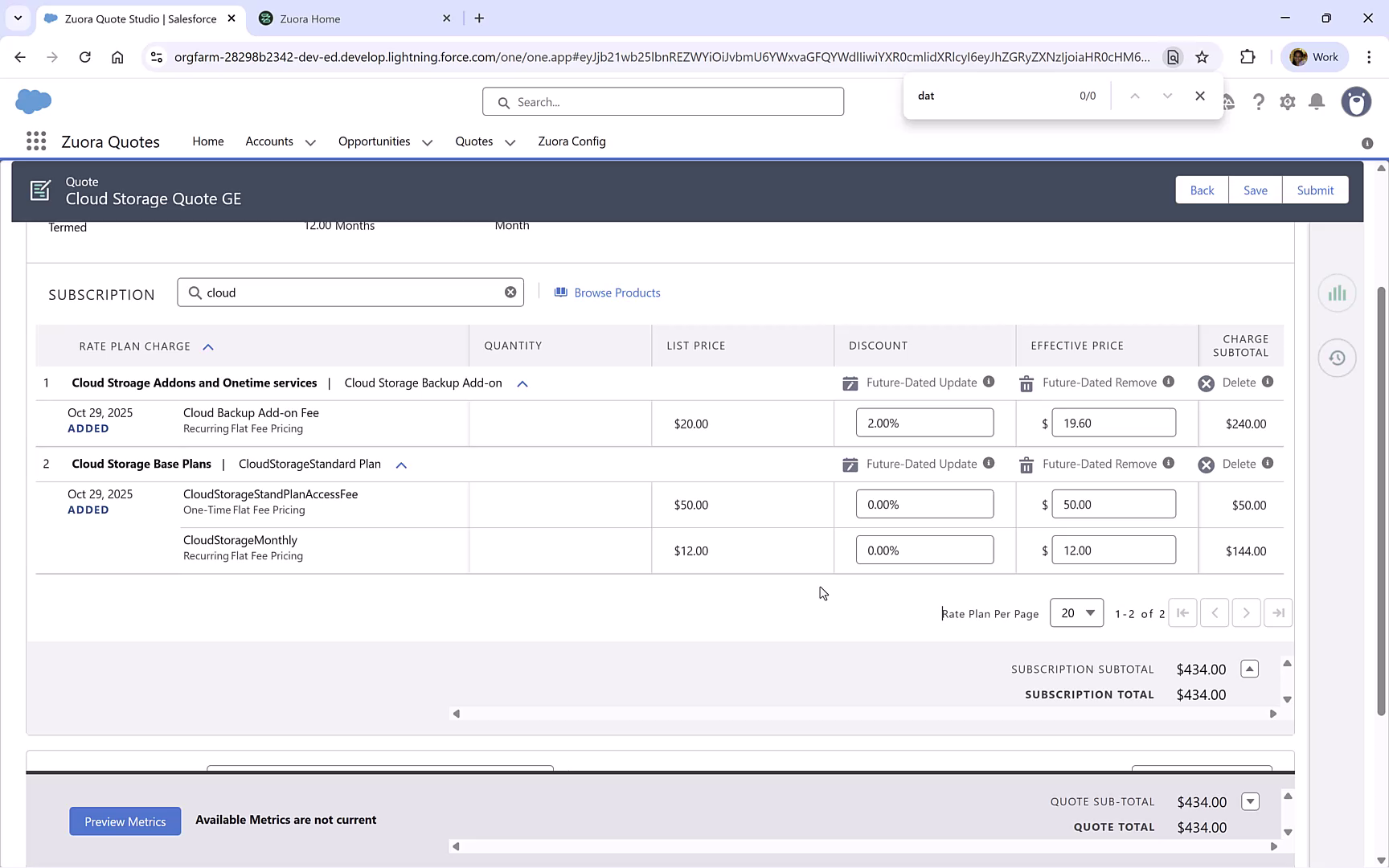The width and height of the screenshot is (1389, 868).
Task: Open the Rate Plan Per Page dropdown
Action: click(x=1076, y=613)
